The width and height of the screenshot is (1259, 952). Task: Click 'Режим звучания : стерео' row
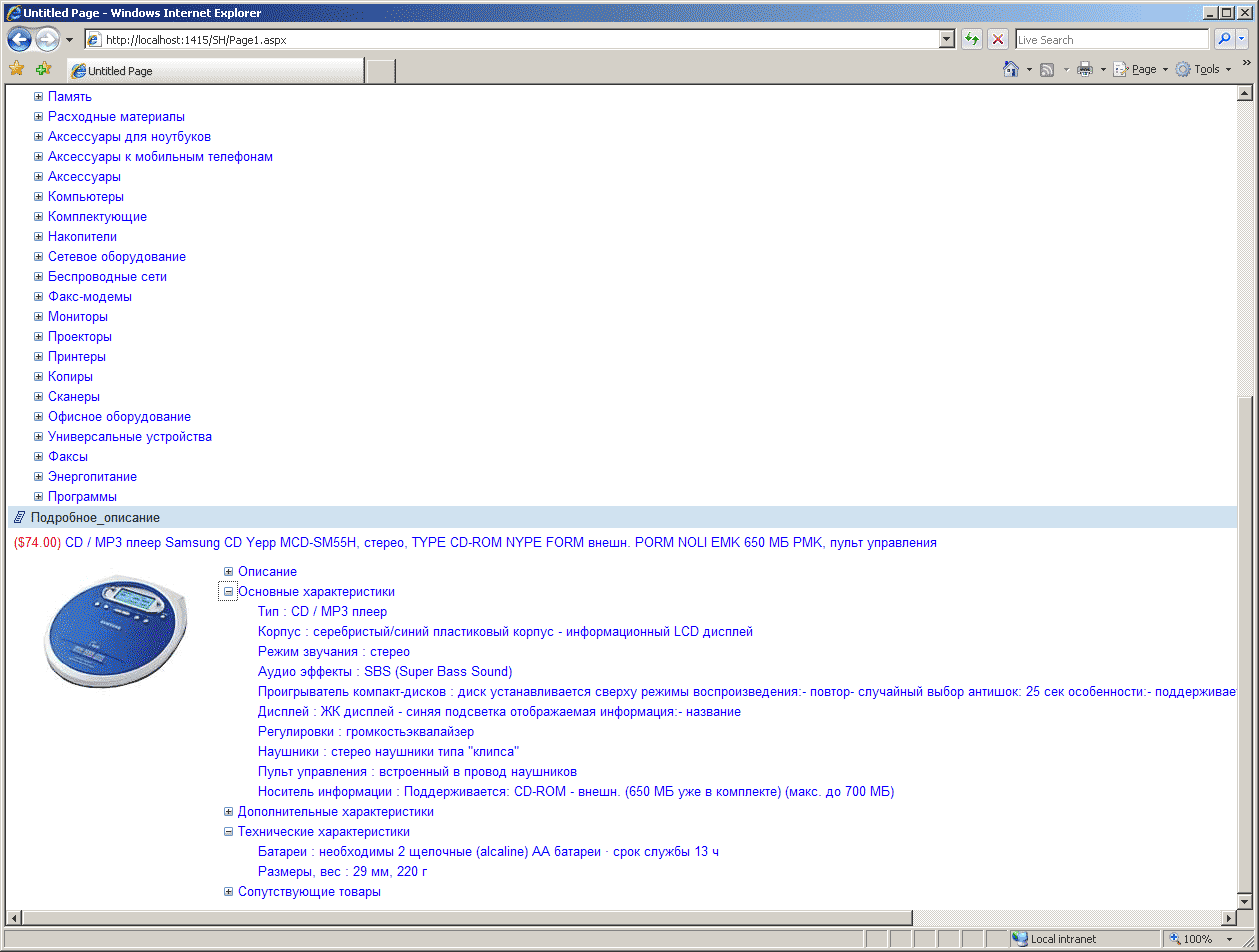pyautogui.click(x=334, y=652)
